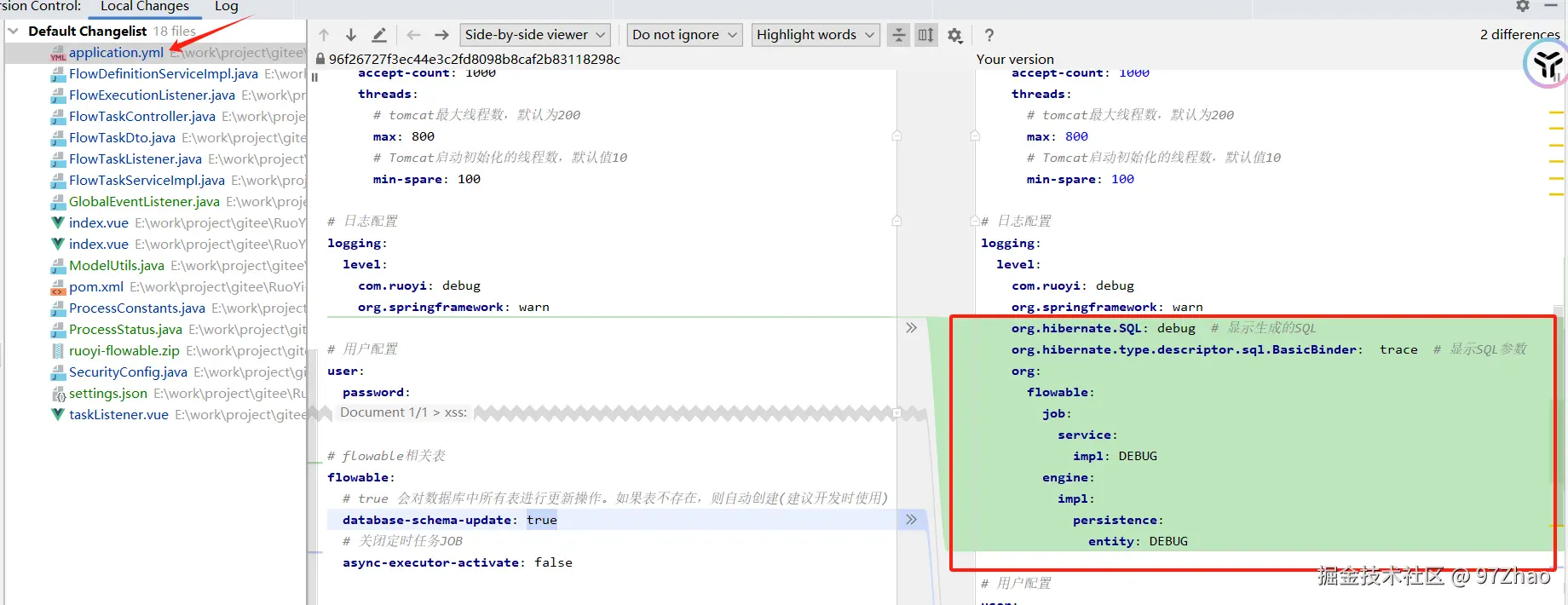
Task: Select application.yml in changelist
Action: (x=116, y=52)
